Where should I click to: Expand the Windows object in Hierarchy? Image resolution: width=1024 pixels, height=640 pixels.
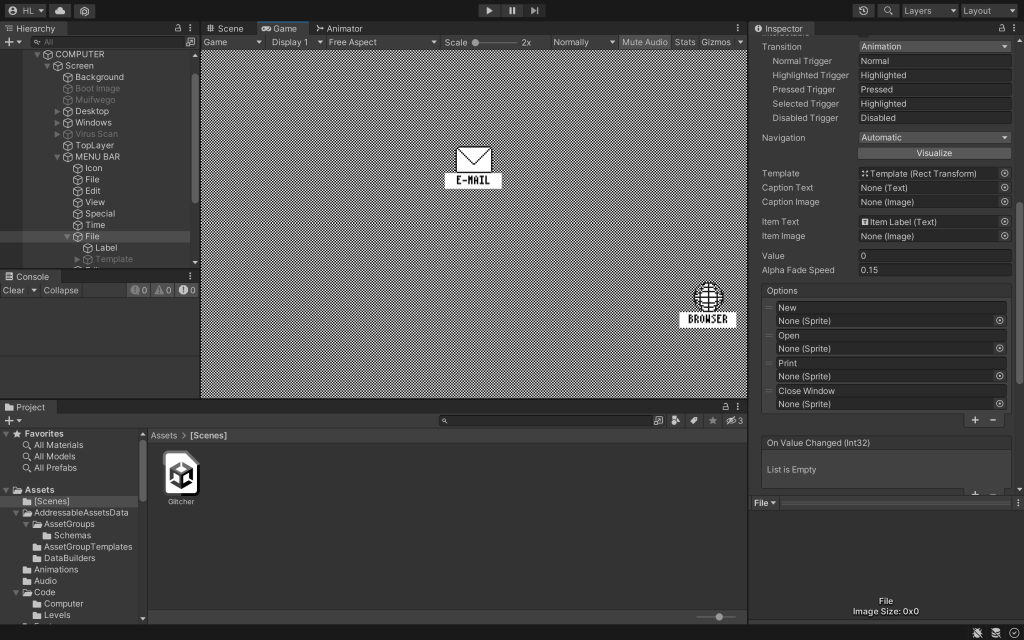tap(58, 123)
